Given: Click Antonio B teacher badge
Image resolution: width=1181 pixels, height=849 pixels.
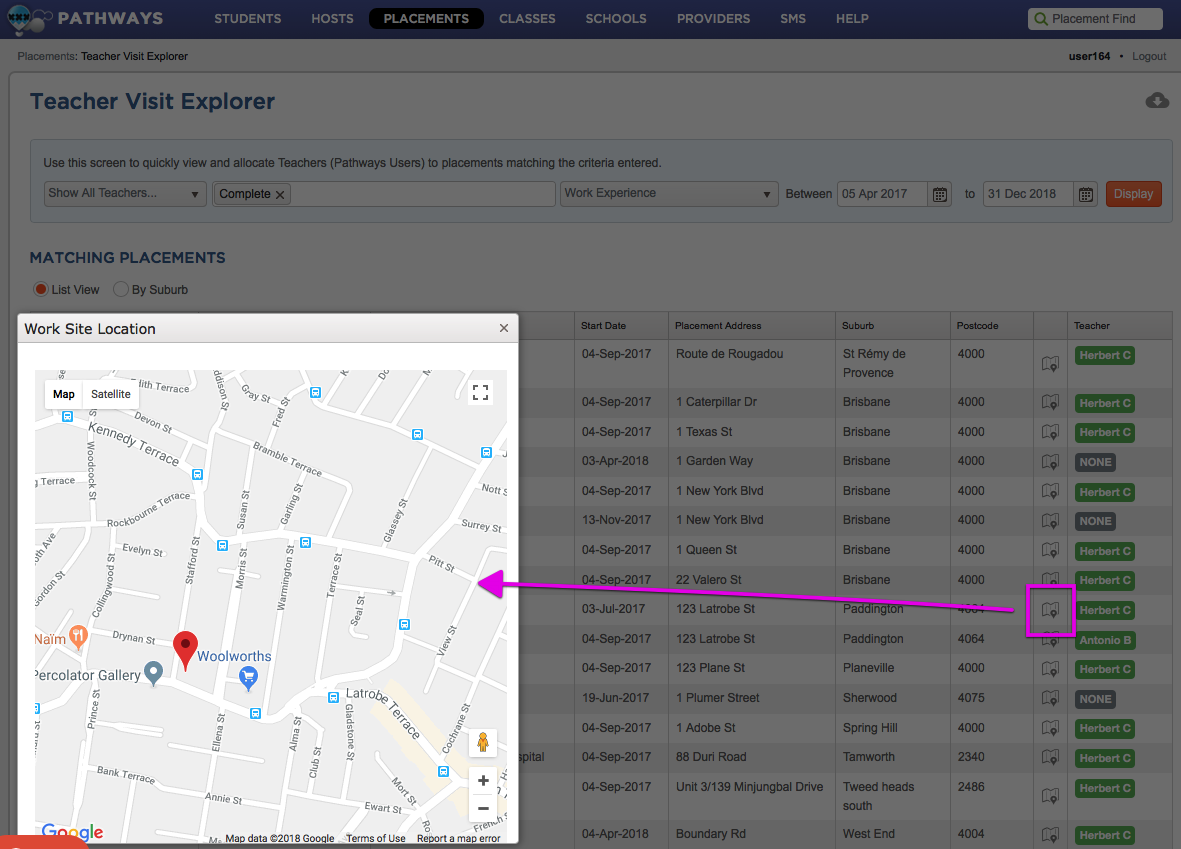Looking at the screenshot, I should click(1104, 640).
